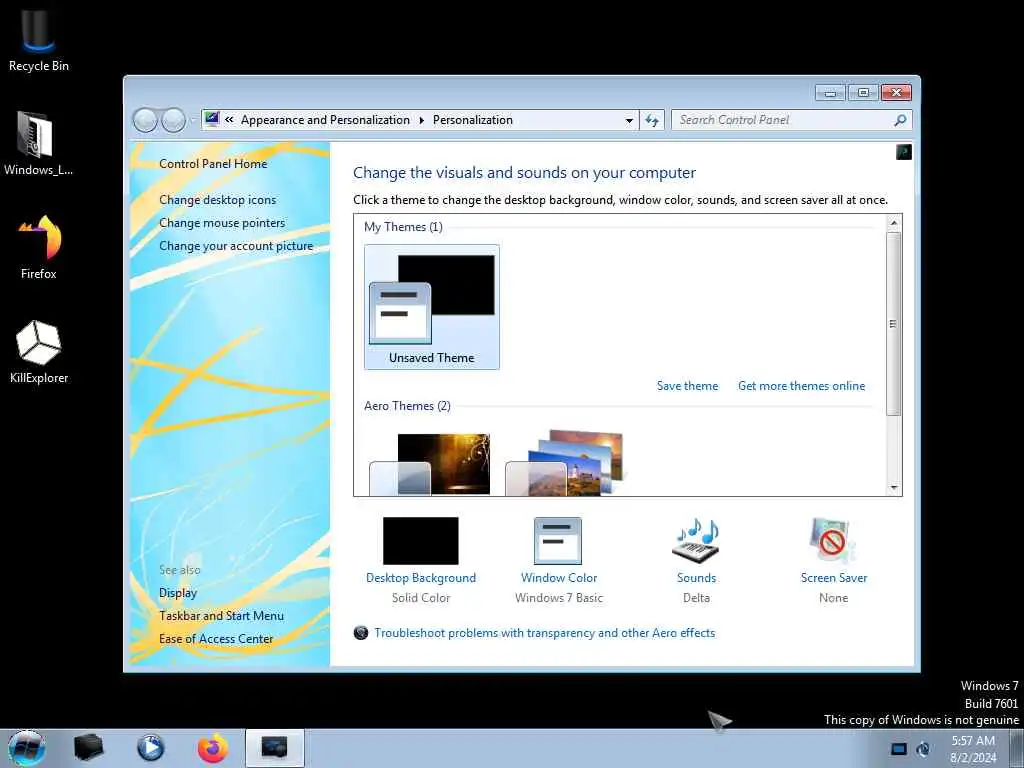Image resolution: width=1024 pixels, height=768 pixels.
Task: Maximize the Personalization window
Action: coord(863,93)
